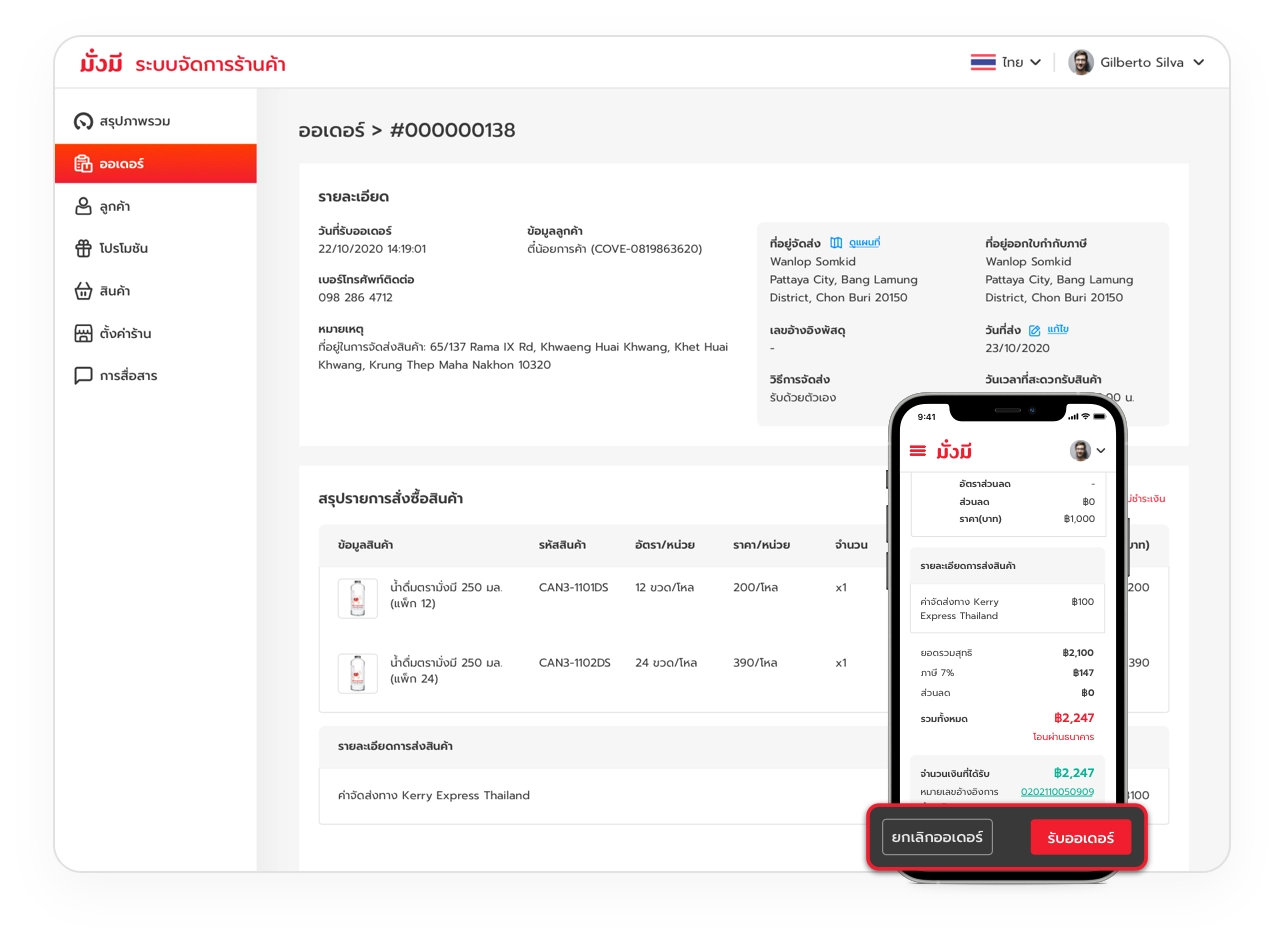
Task: Open the Thai language dropdown
Action: tap(1006, 62)
